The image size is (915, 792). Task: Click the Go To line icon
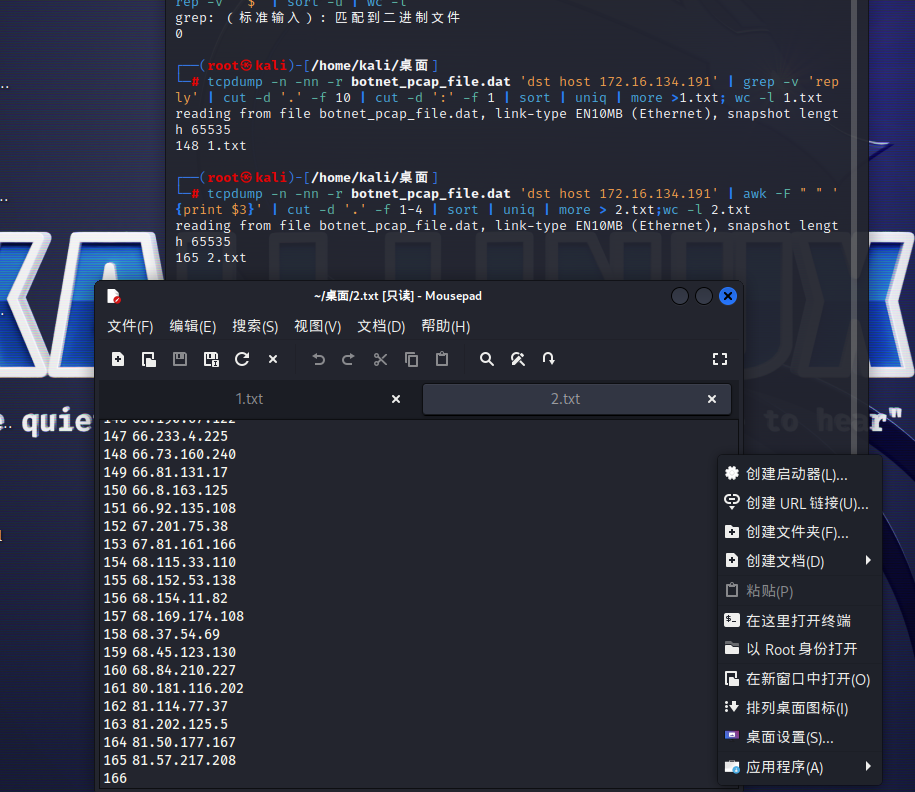point(549,359)
